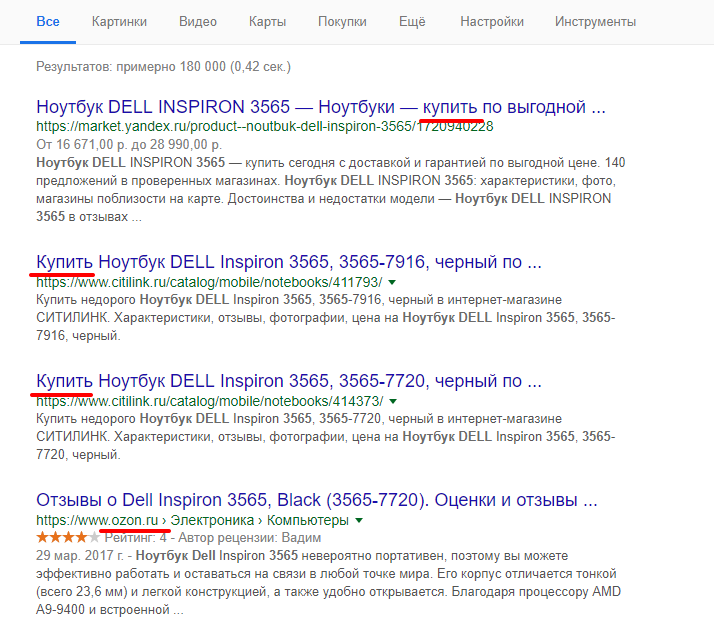Click the Инструменты button

[x=595, y=21]
